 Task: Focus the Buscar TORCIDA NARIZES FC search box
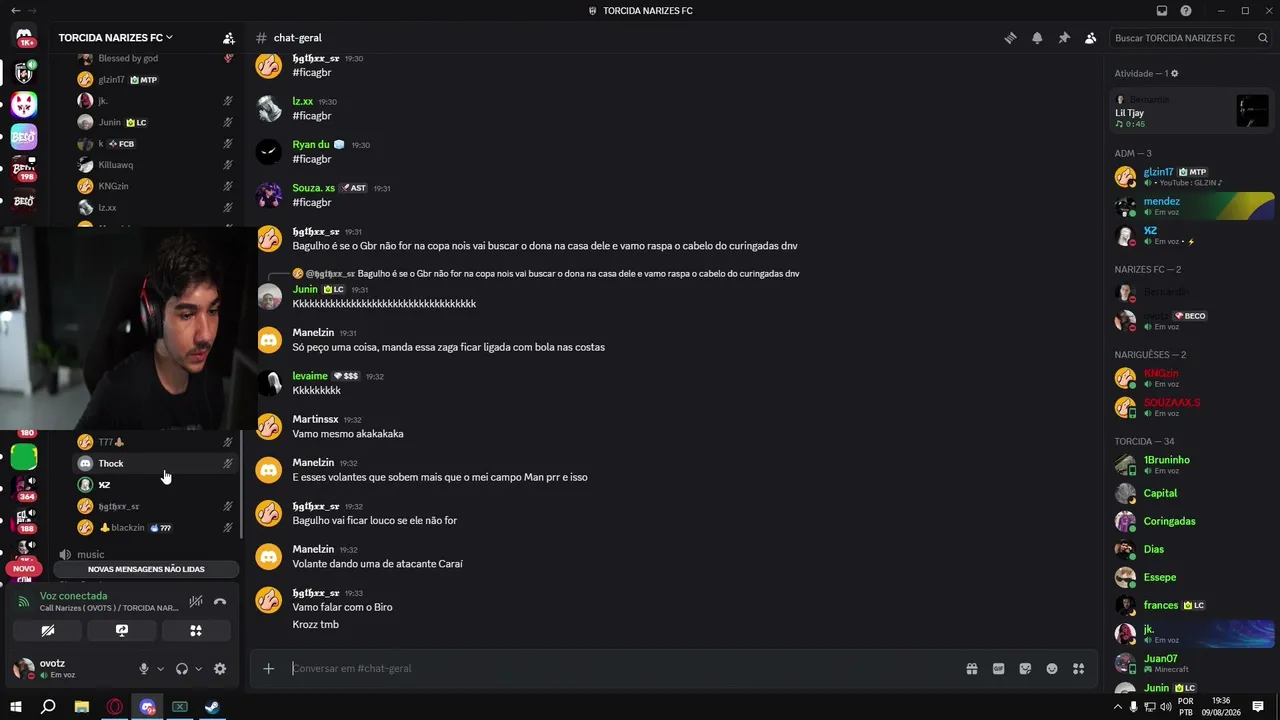point(1183,38)
